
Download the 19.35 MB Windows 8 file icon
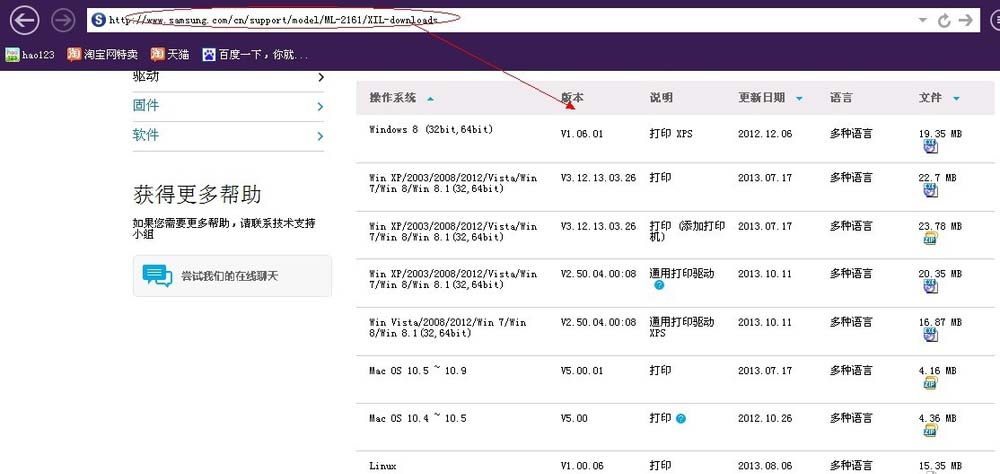pyautogui.click(x=931, y=147)
